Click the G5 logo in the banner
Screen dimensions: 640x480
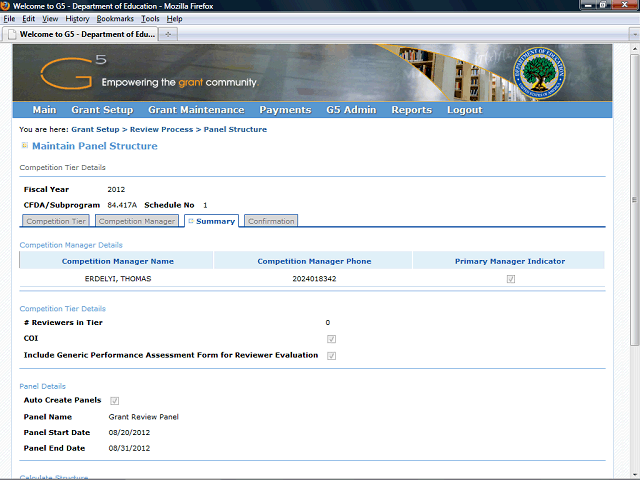(73, 73)
